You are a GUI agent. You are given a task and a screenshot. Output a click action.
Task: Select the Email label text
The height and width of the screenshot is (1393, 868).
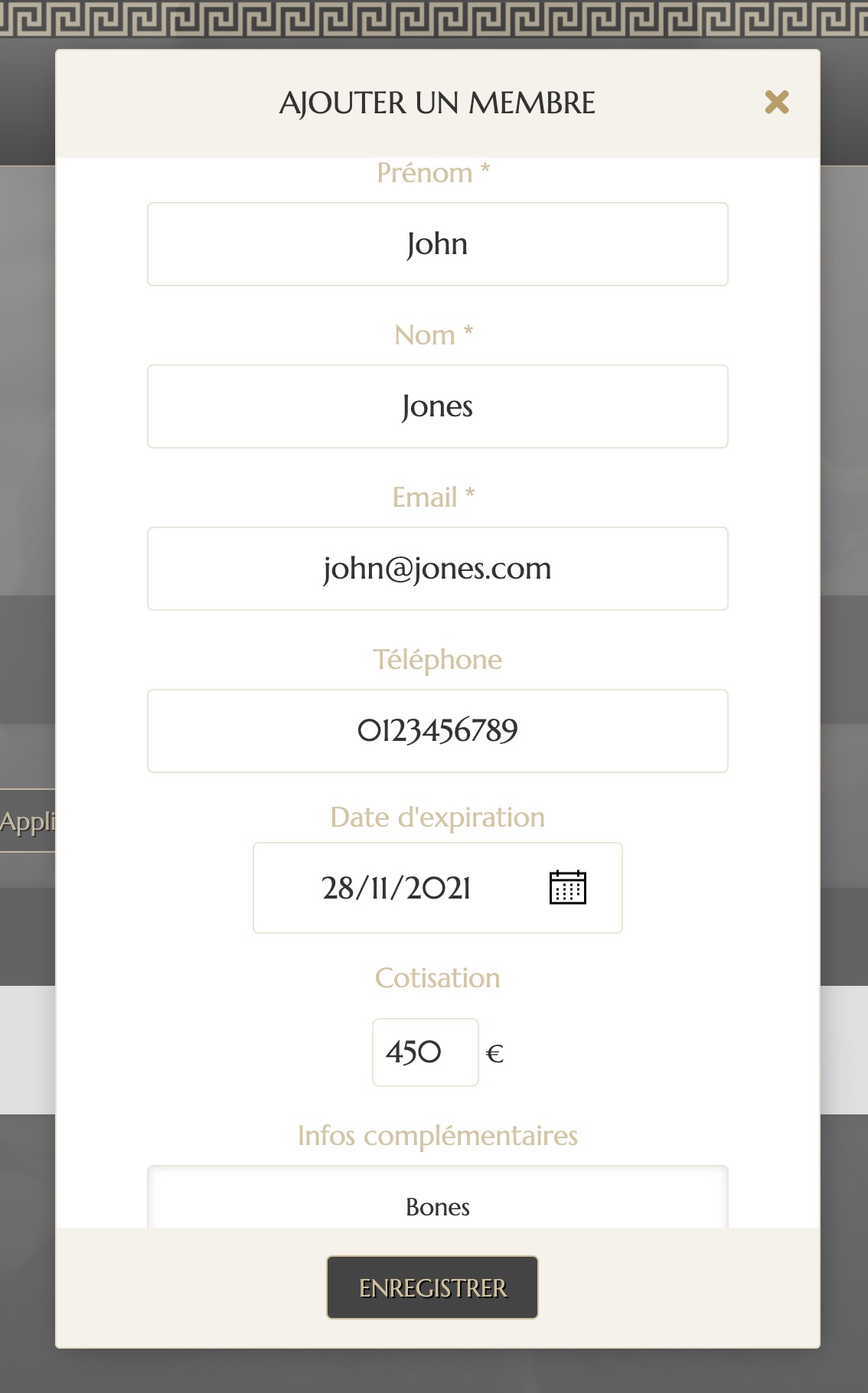click(433, 497)
